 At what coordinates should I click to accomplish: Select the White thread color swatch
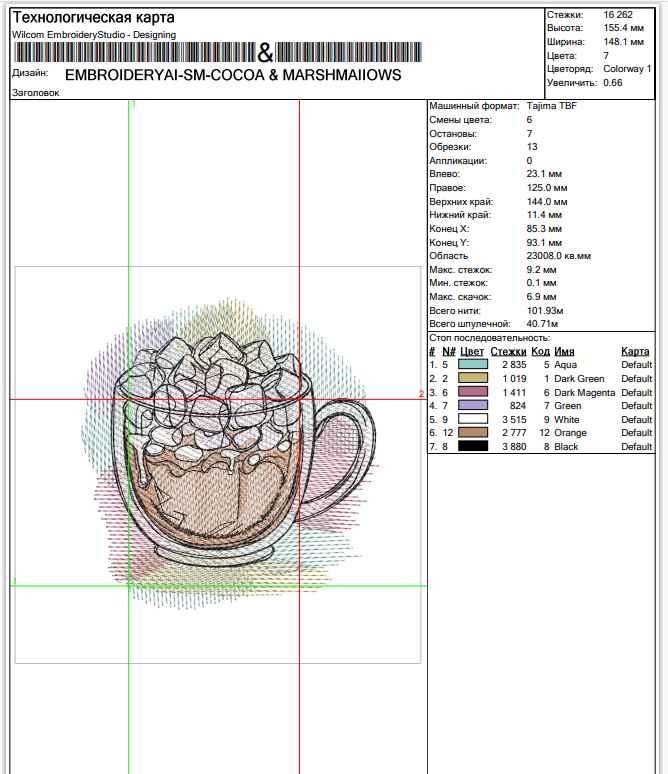coord(473,420)
